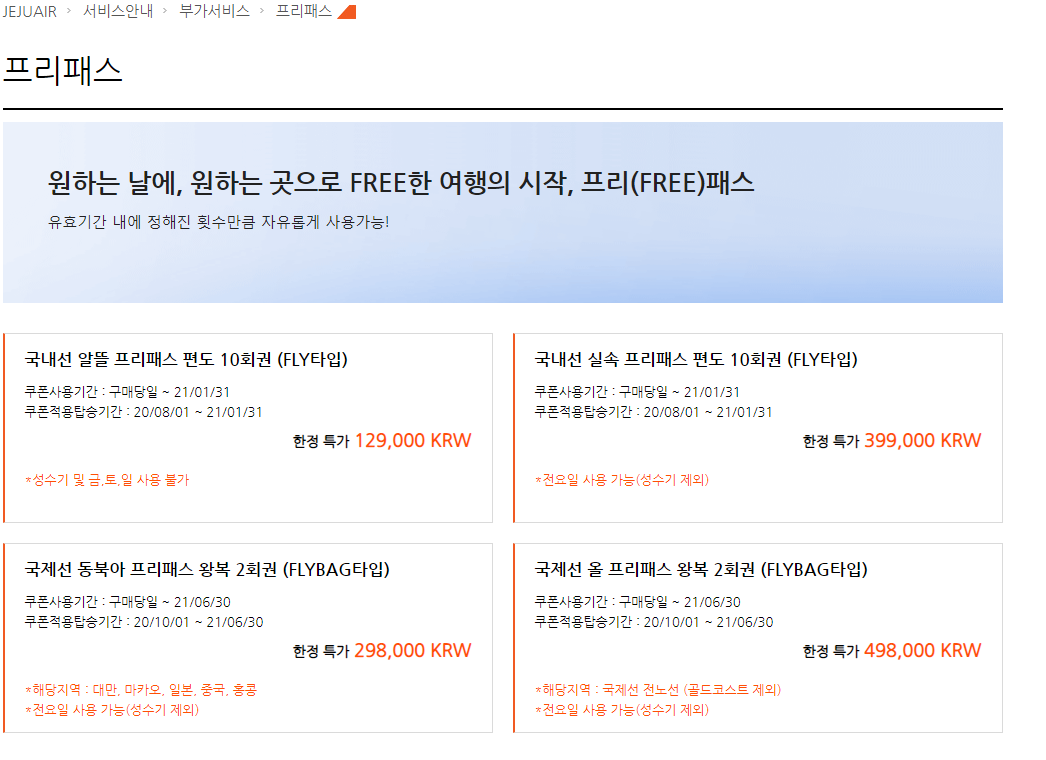Open 국제선 동북아 프리패스 왕복 2회권 card
This screenshot has width=1046, height=760.
pyautogui.click(x=248, y=638)
